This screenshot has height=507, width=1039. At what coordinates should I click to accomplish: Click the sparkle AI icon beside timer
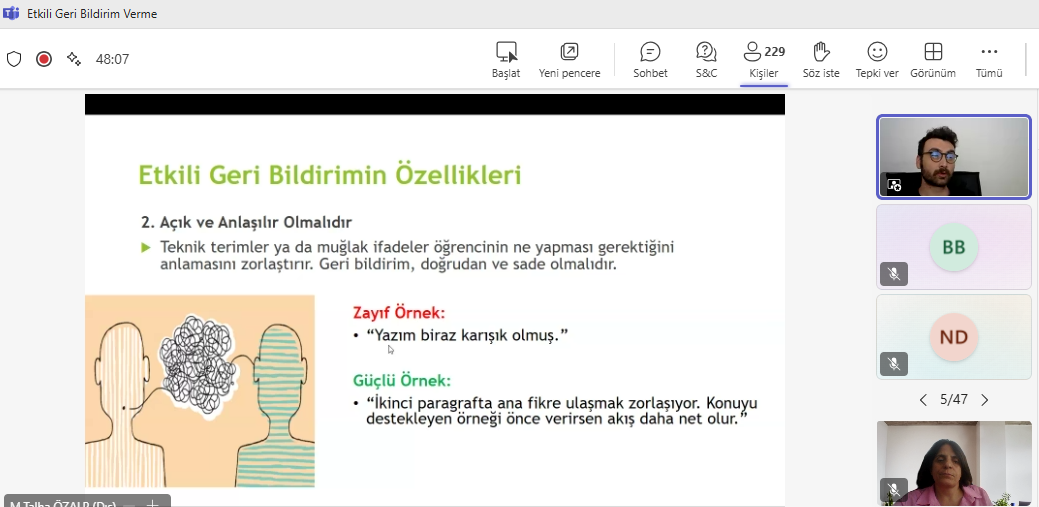[74, 59]
